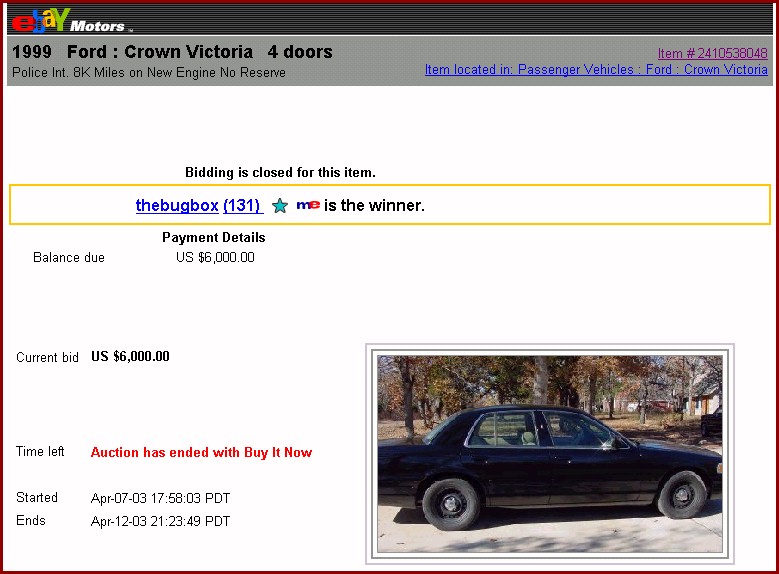779x574 pixels.
Task: View the (131) feedback score link
Action: click(242, 205)
